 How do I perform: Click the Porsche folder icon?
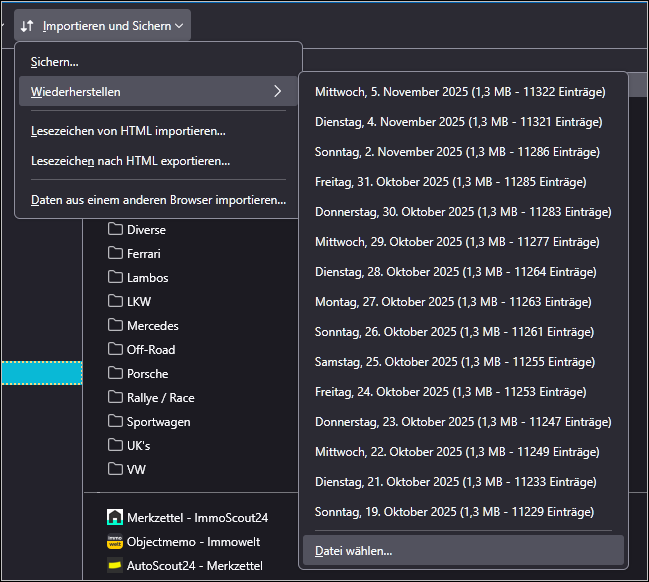pyautogui.click(x=115, y=374)
